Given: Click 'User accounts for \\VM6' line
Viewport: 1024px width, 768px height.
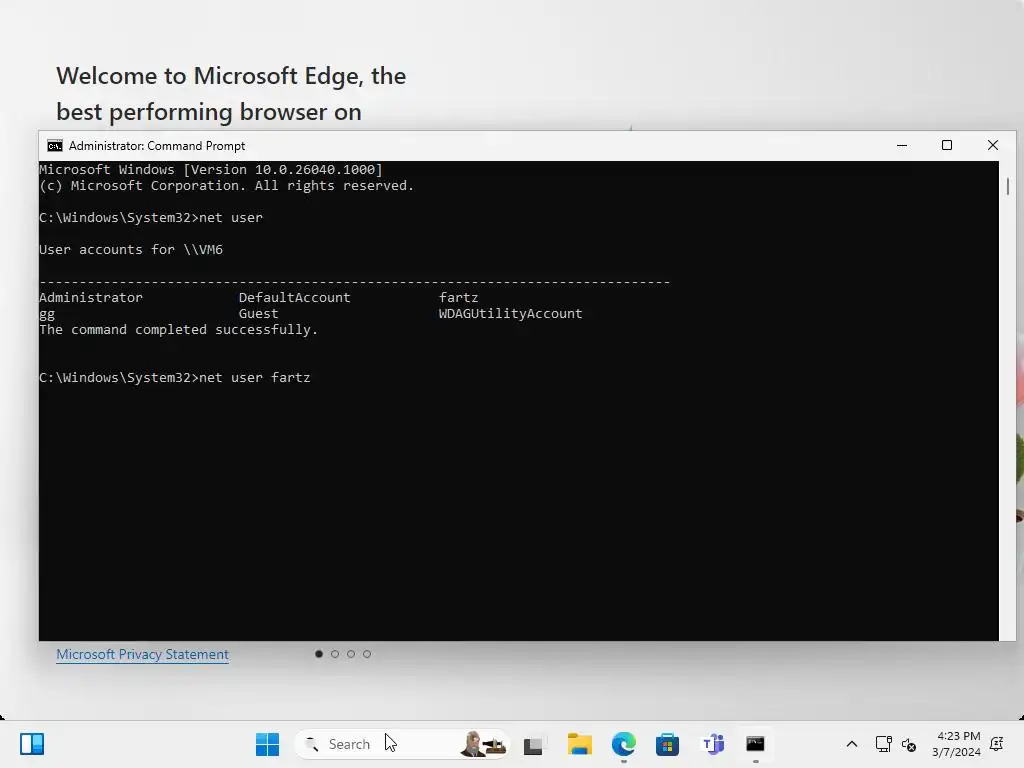Looking at the screenshot, I should pos(131,249).
